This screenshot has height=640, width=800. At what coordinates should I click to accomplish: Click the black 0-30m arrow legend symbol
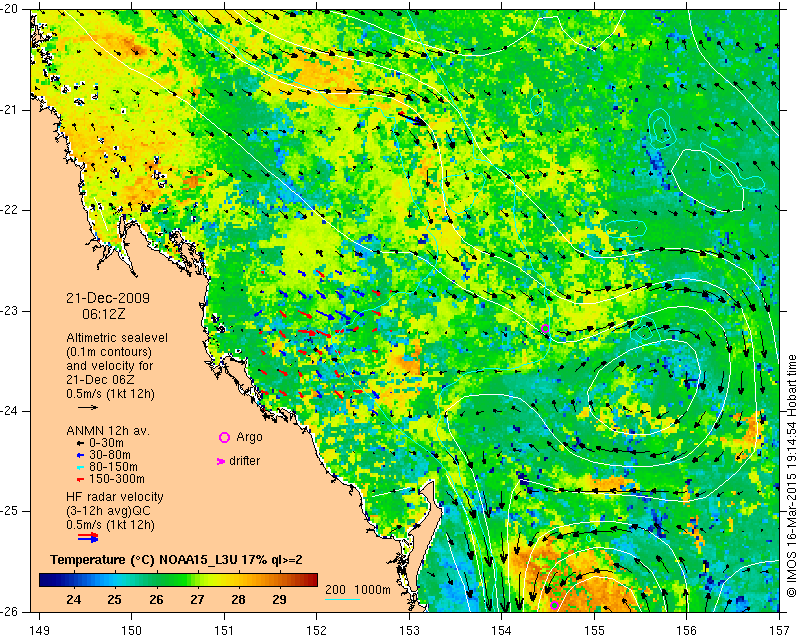pos(80,443)
